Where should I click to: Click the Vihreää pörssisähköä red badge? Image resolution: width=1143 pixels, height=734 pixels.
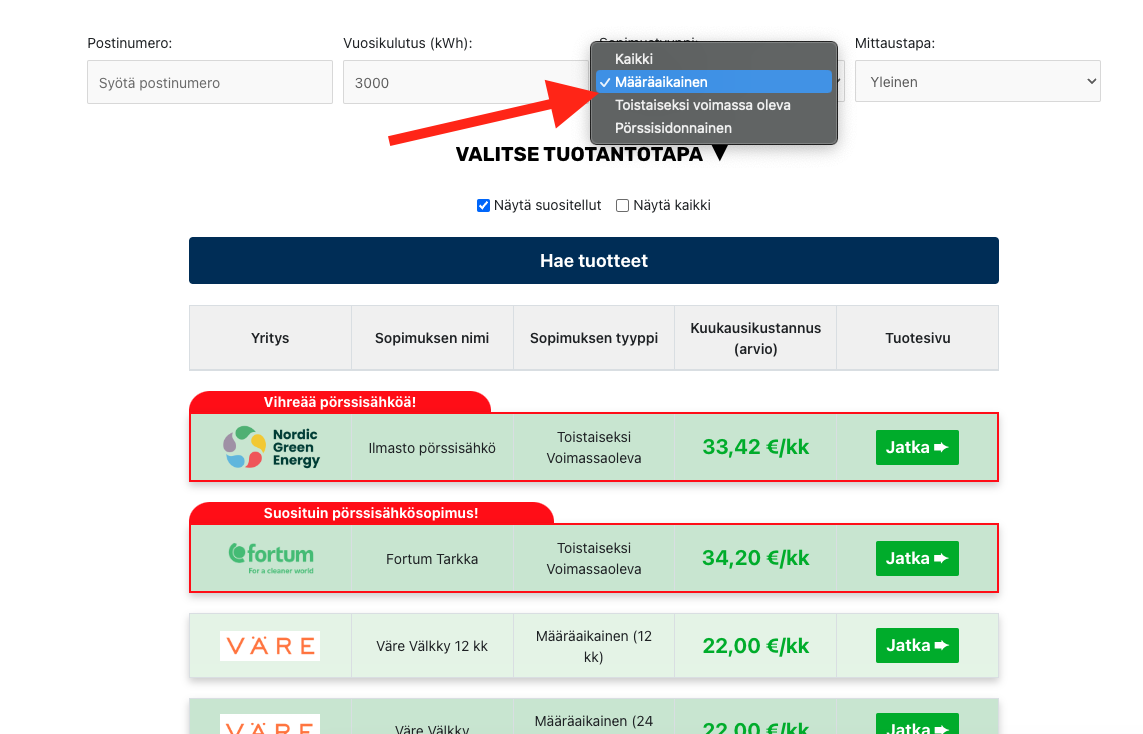tap(339, 401)
